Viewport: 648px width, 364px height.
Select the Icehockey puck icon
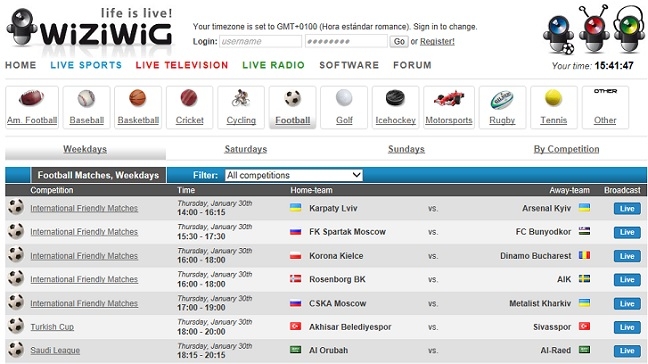(x=395, y=98)
